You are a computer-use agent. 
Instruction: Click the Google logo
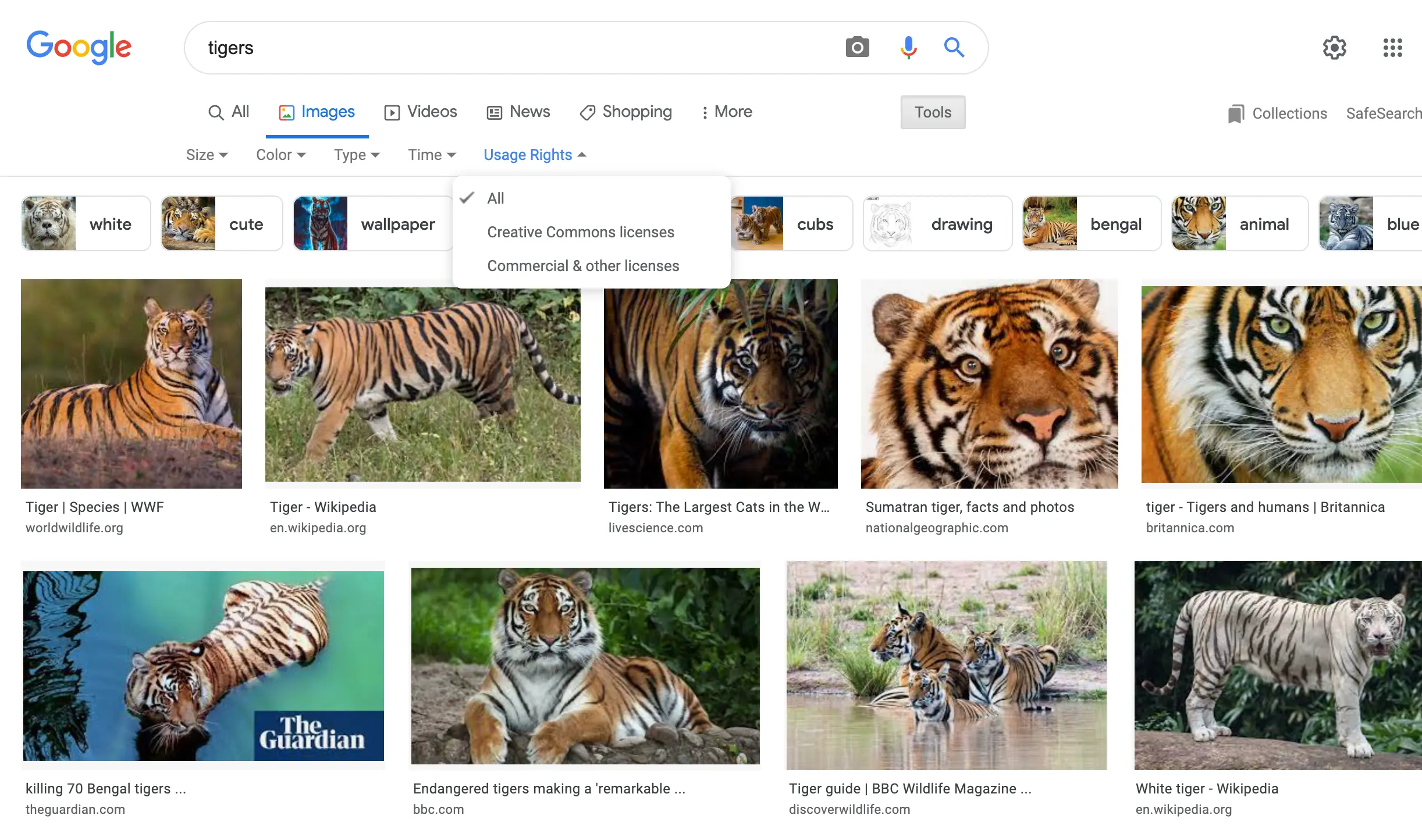click(79, 47)
